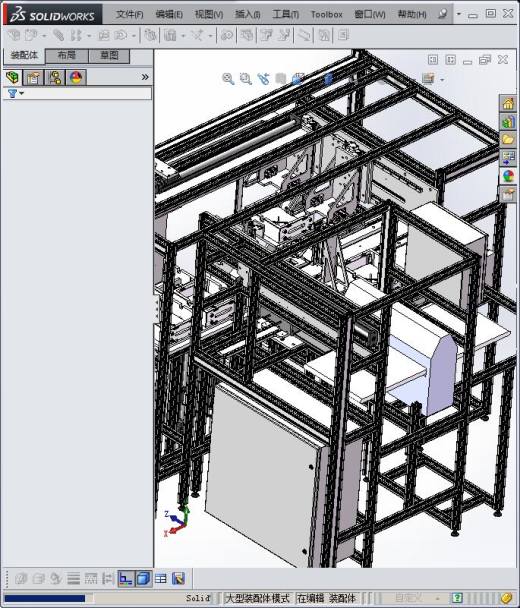Switch to the 装配体 tab
The width and height of the screenshot is (520, 608).
(24, 55)
